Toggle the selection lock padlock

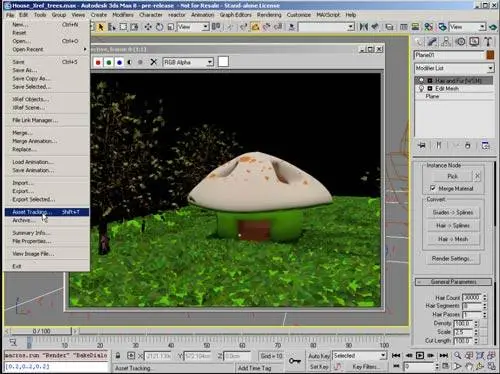pyautogui.click(x=118, y=356)
